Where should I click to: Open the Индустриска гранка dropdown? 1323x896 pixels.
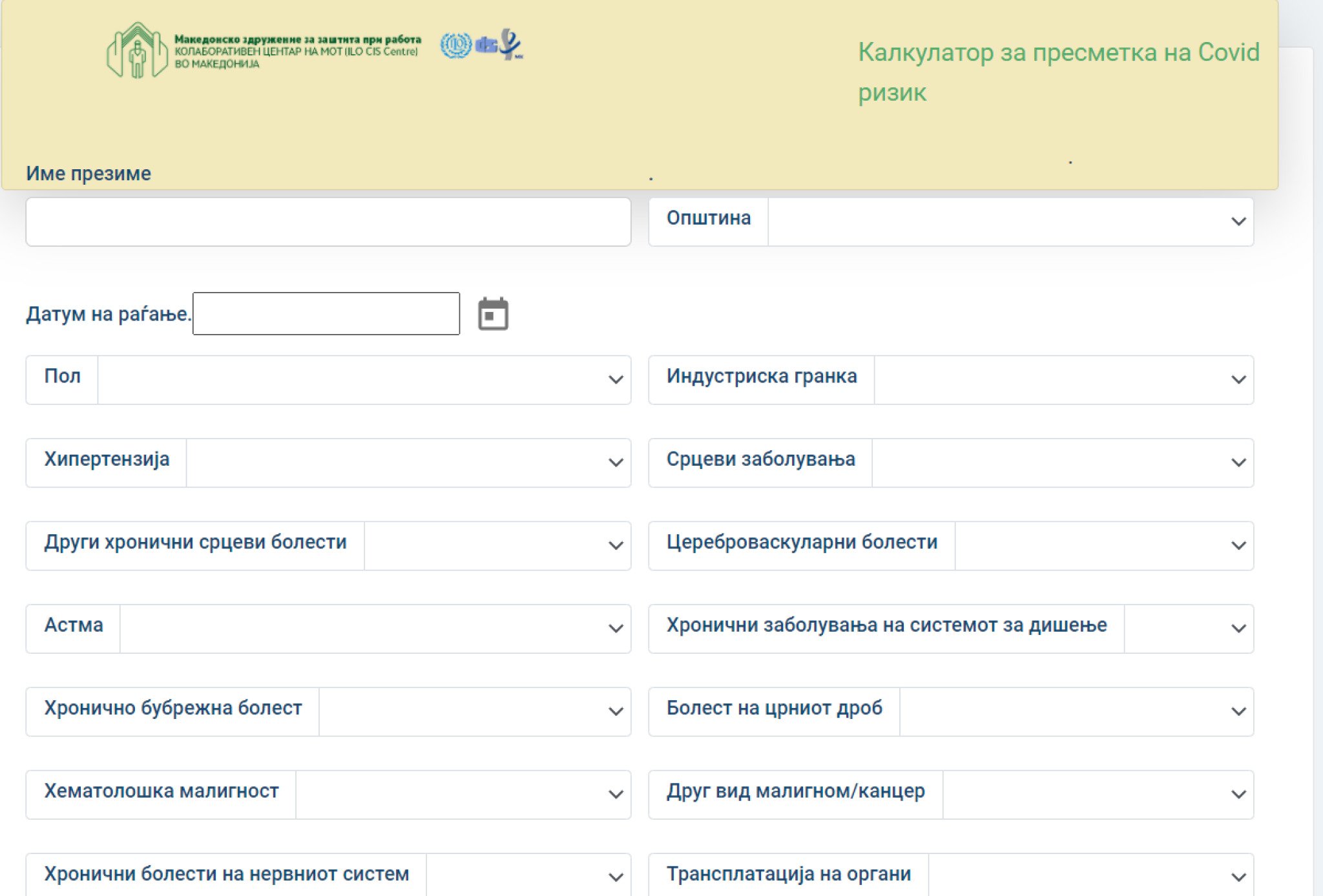click(1063, 380)
